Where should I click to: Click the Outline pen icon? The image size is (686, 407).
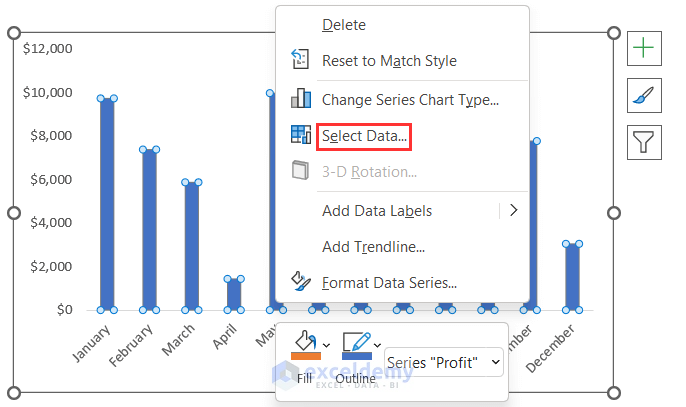(356, 344)
